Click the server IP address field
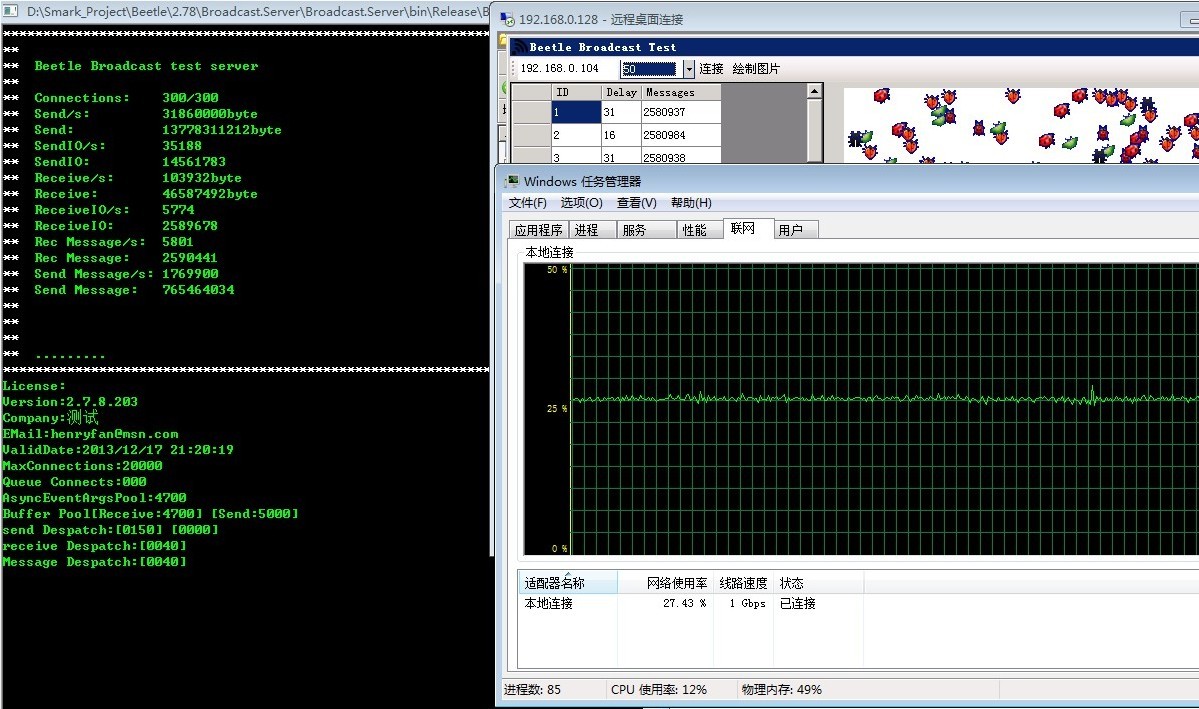The image size is (1199, 709). (561, 69)
